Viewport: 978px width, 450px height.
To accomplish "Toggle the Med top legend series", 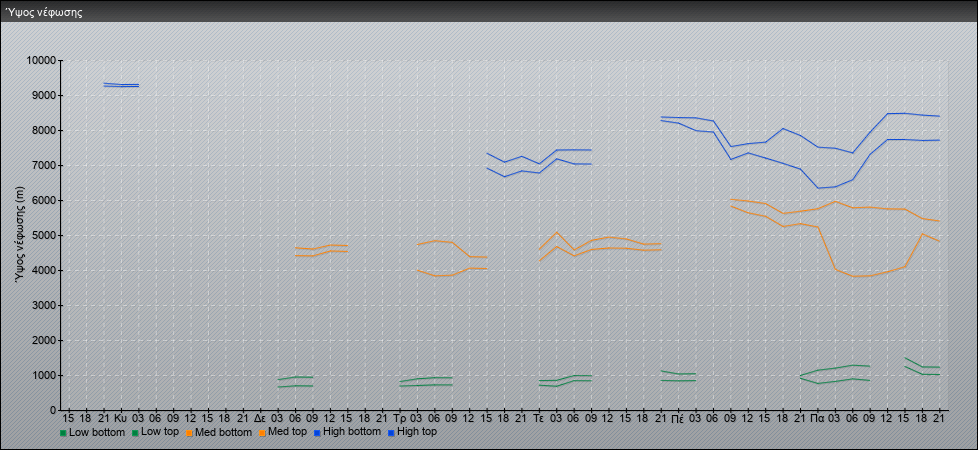I will click(283, 431).
